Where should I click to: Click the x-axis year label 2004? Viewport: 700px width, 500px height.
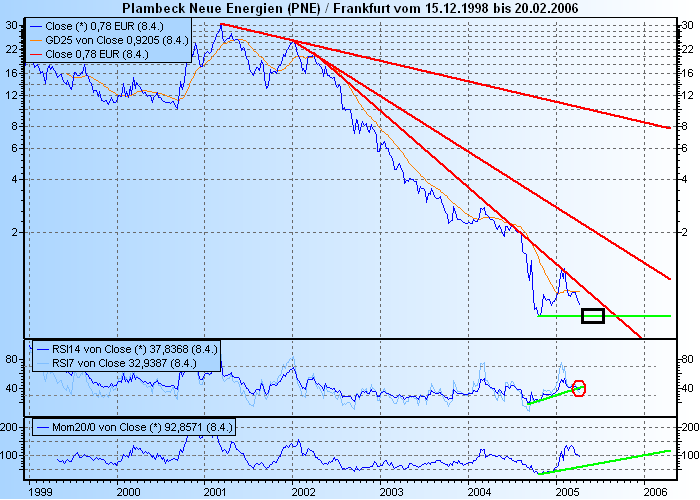coord(480,492)
